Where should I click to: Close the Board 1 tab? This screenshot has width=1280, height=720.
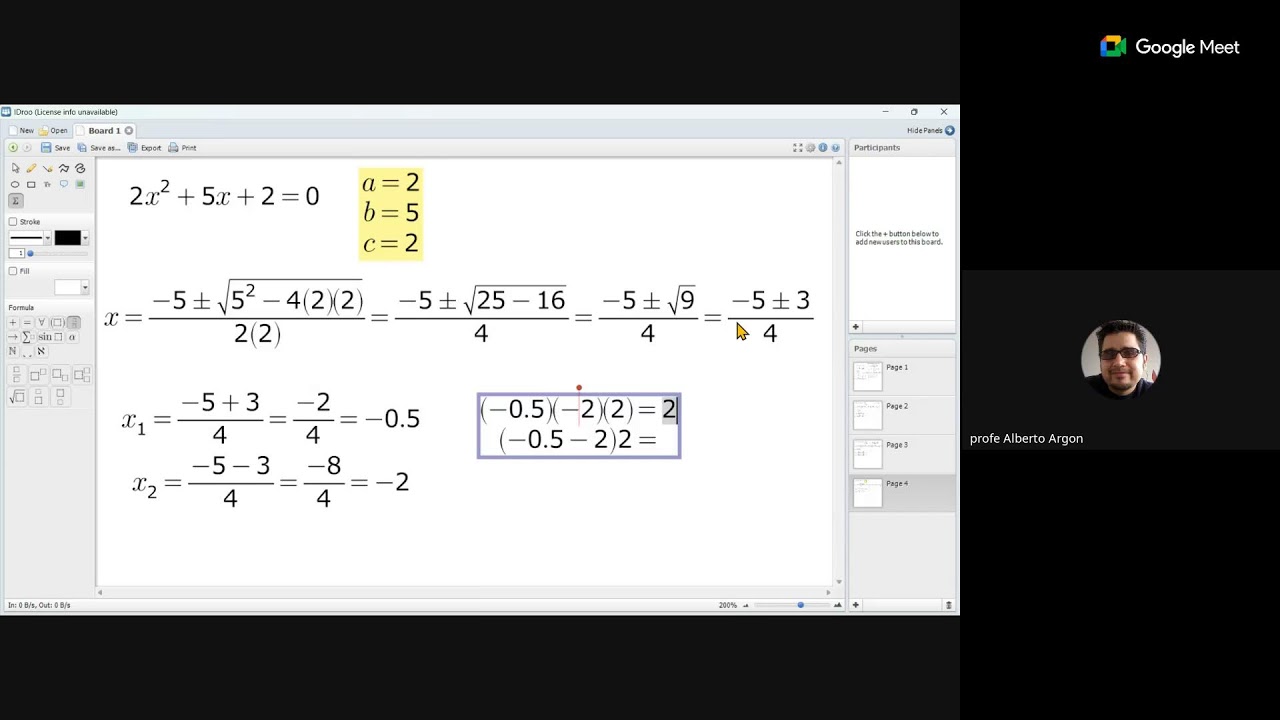[129, 131]
